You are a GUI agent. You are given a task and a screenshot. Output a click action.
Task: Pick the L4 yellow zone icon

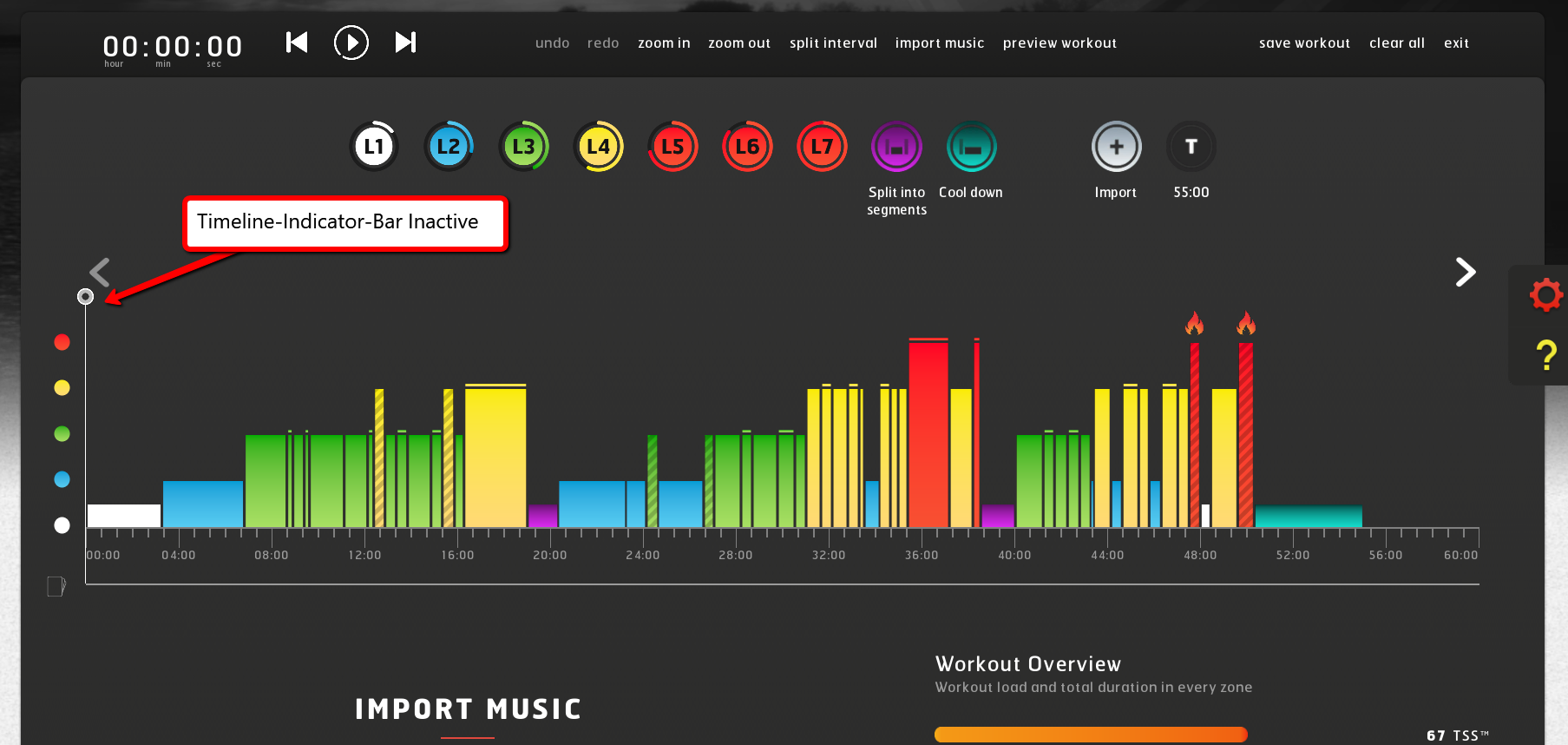click(x=598, y=147)
